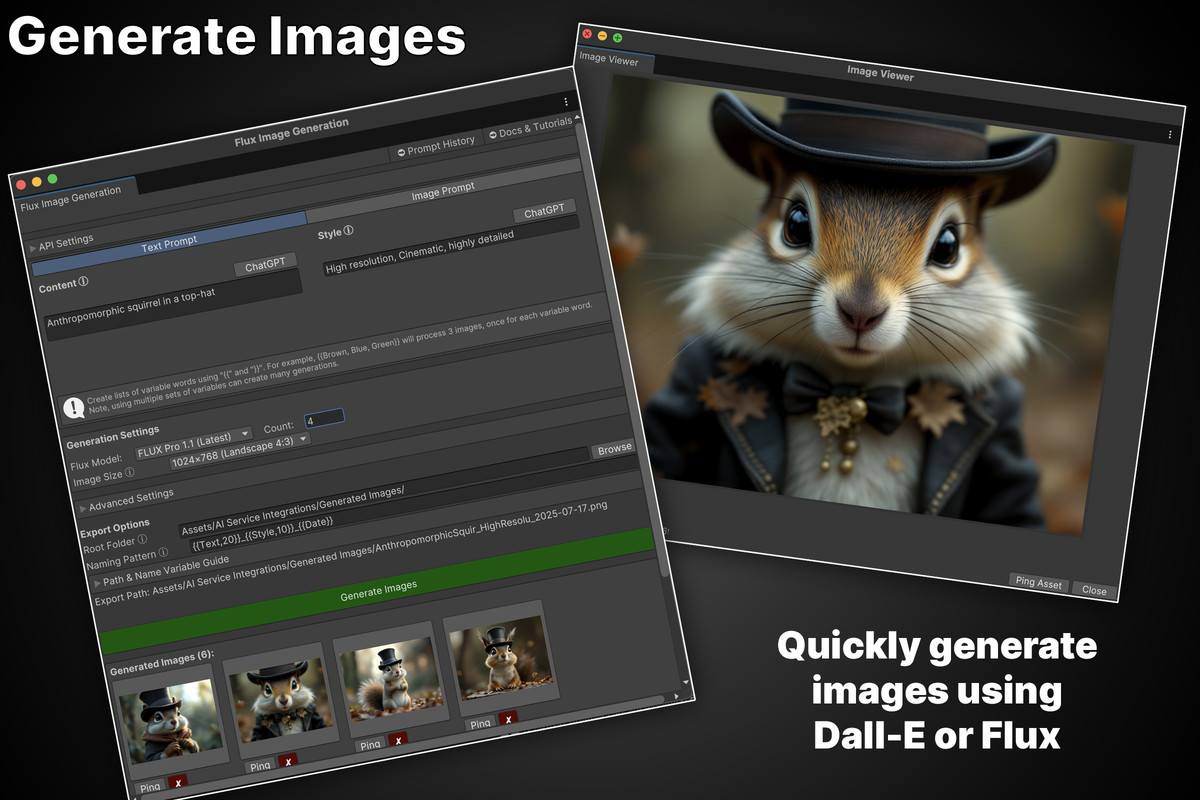The height and width of the screenshot is (800, 1200).
Task: Click the Content prompt text field
Action: pos(174,304)
